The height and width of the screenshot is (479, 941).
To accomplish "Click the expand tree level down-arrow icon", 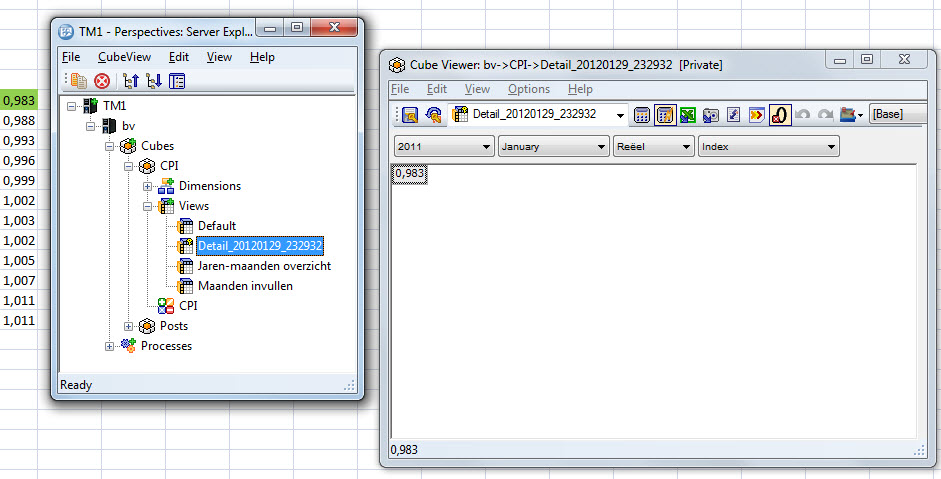I will pyautogui.click(x=154, y=81).
